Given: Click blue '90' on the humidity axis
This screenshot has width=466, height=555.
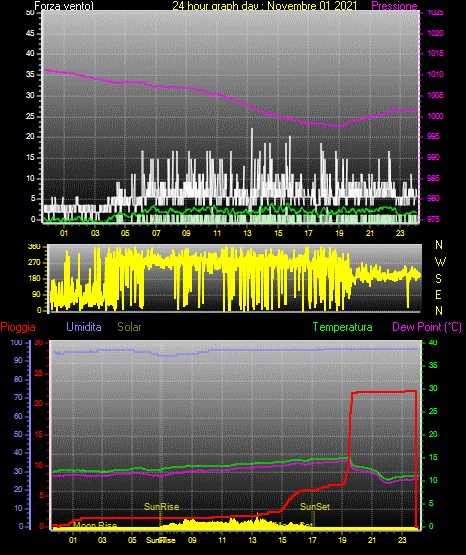Looking at the screenshot, I should pyautogui.click(x=18, y=360).
